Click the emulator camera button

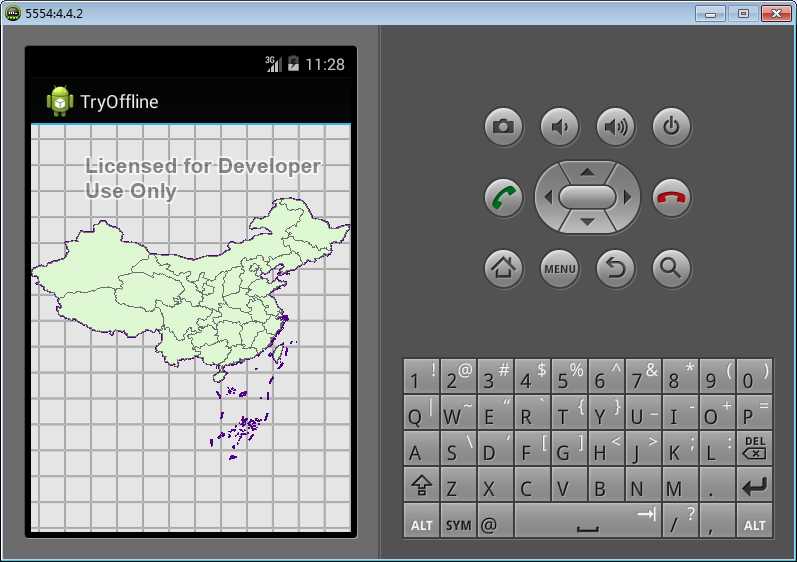503,126
